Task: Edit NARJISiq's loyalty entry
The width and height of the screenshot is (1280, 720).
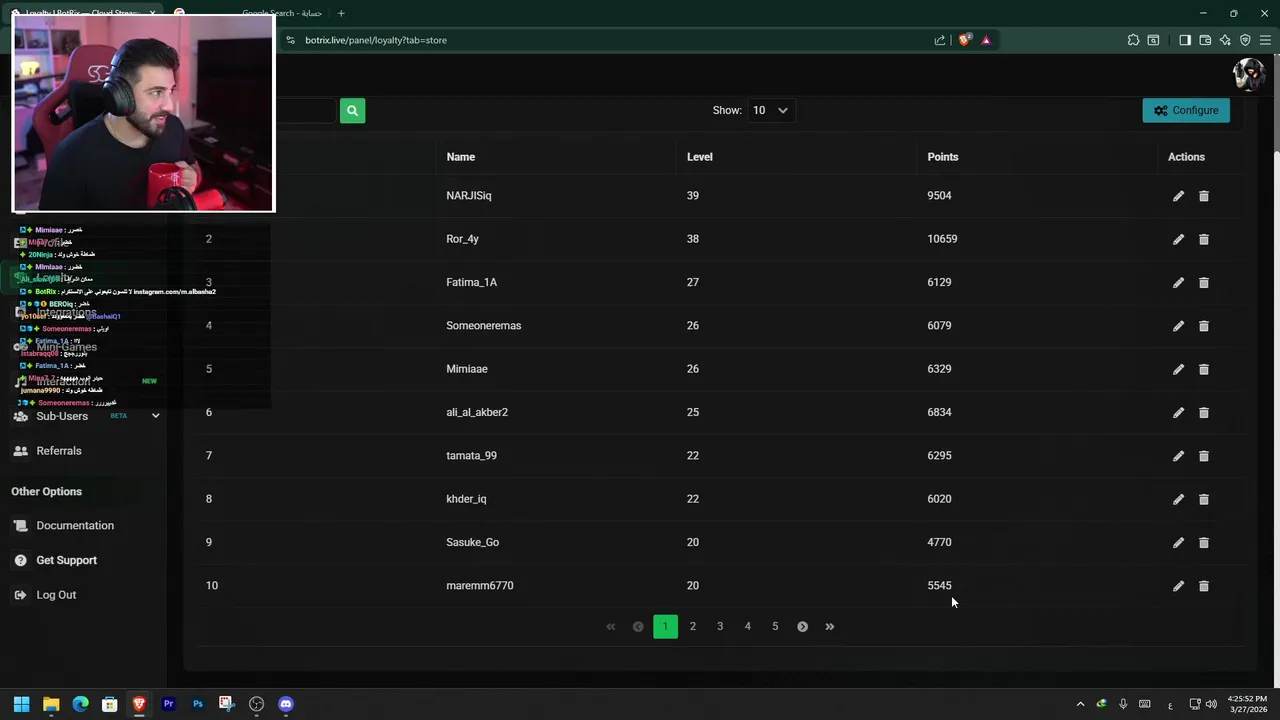Action: point(1178,196)
